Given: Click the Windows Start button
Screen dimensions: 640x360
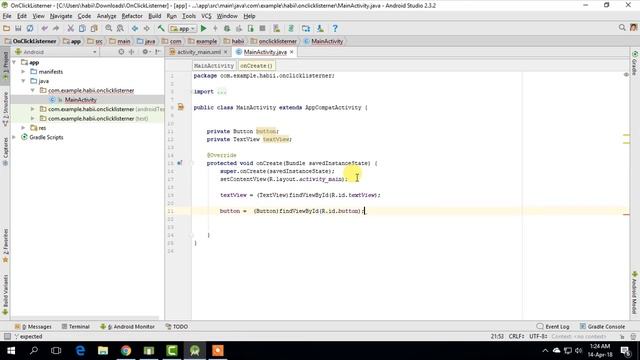Looking at the screenshot, I should click(x=11, y=351).
